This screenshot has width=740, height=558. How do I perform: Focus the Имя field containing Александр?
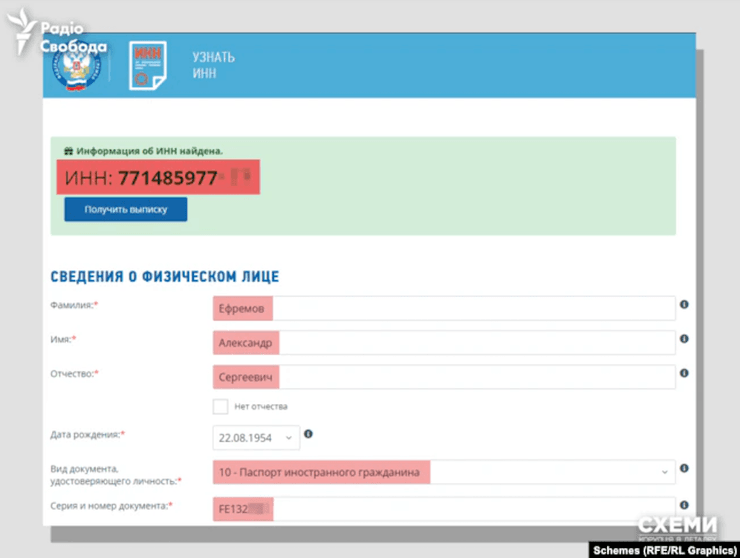443,343
